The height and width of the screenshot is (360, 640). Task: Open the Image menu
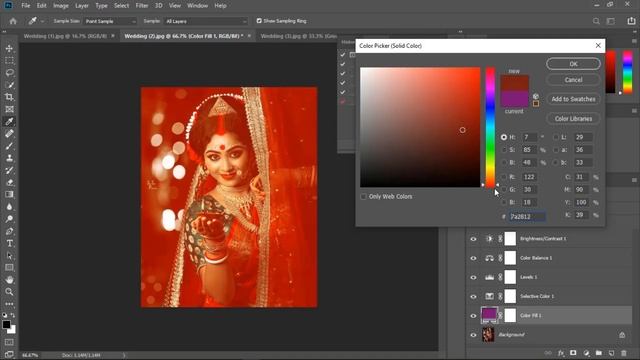pyautogui.click(x=61, y=6)
